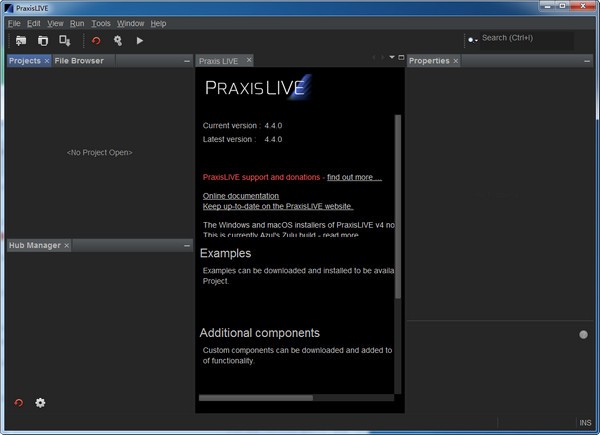The height and width of the screenshot is (435, 600).
Task: Open Hub Manager settings gear
Action: (x=41, y=403)
